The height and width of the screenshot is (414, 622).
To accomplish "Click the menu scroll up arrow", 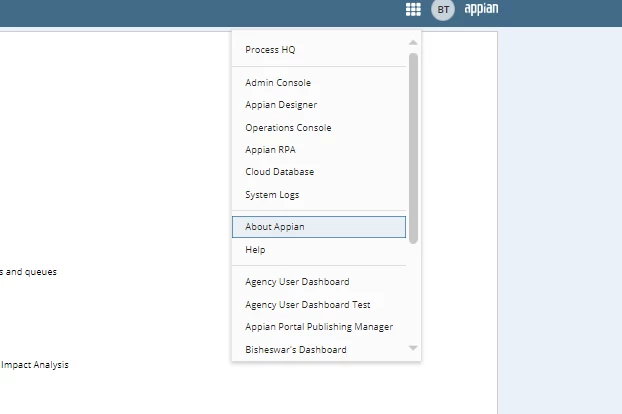I will (413, 42).
